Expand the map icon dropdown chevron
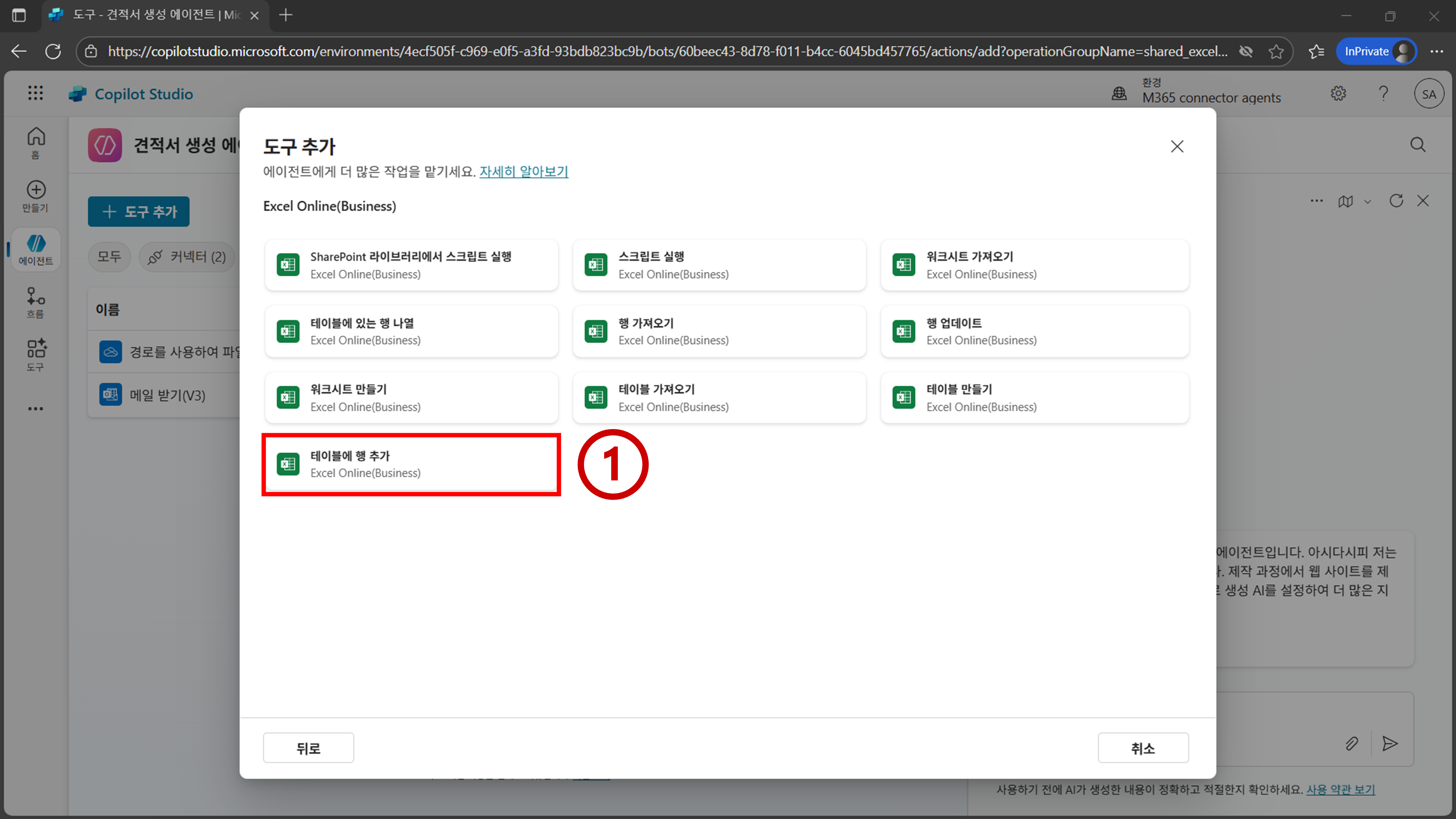 tap(1367, 201)
